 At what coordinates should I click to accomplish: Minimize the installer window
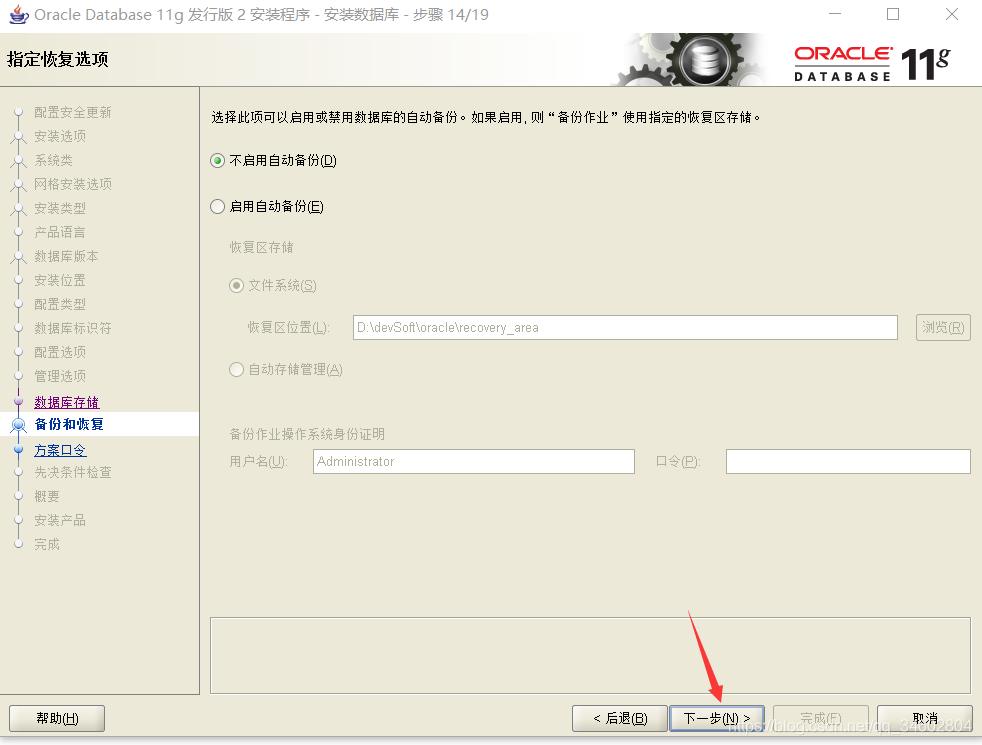click(x=835, y=14)
